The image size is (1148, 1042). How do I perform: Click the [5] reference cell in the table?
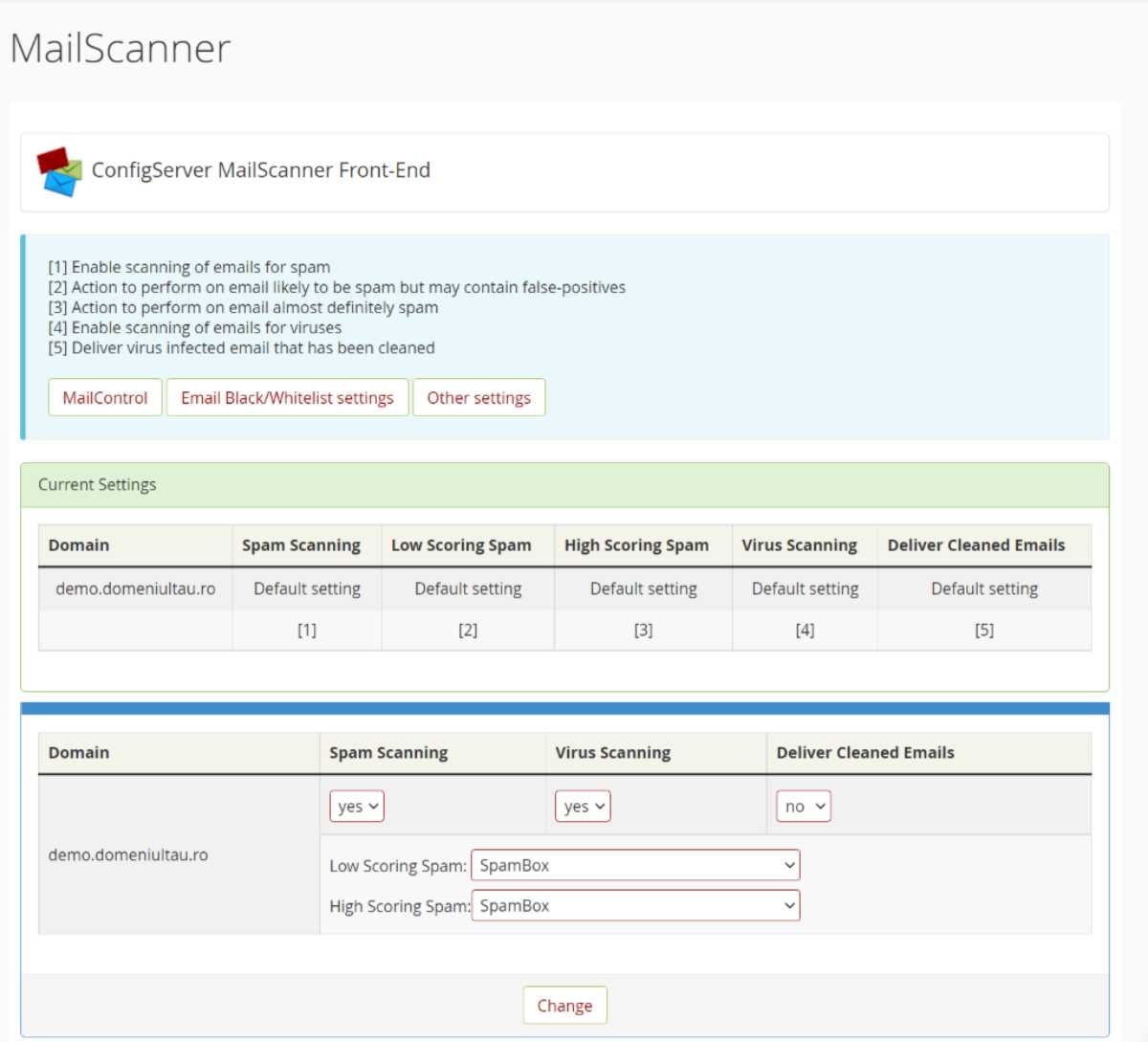[984, 630]
